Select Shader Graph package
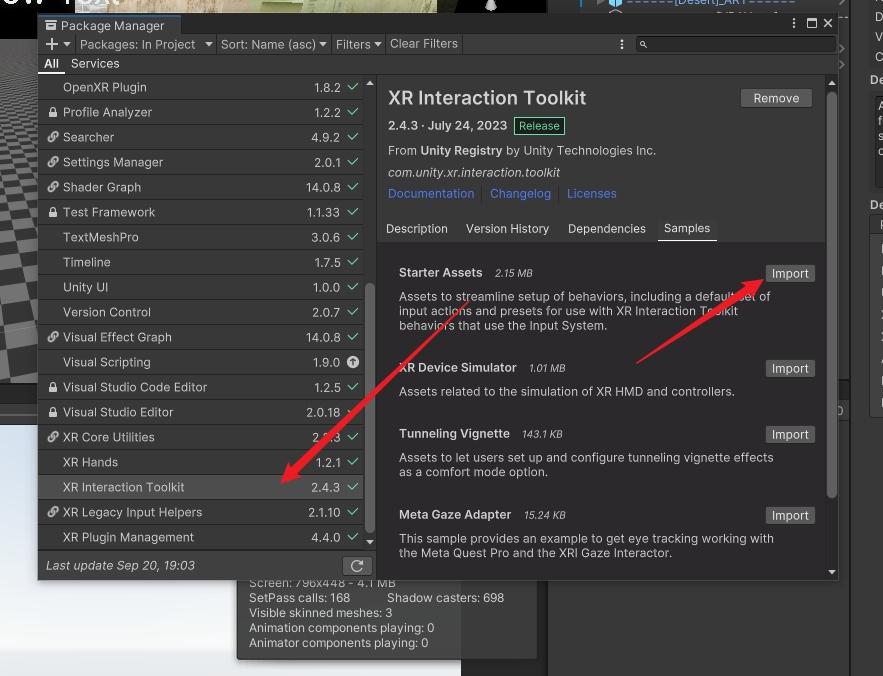Viewport: 883px width, 676px height. click(x=201, y=187)
